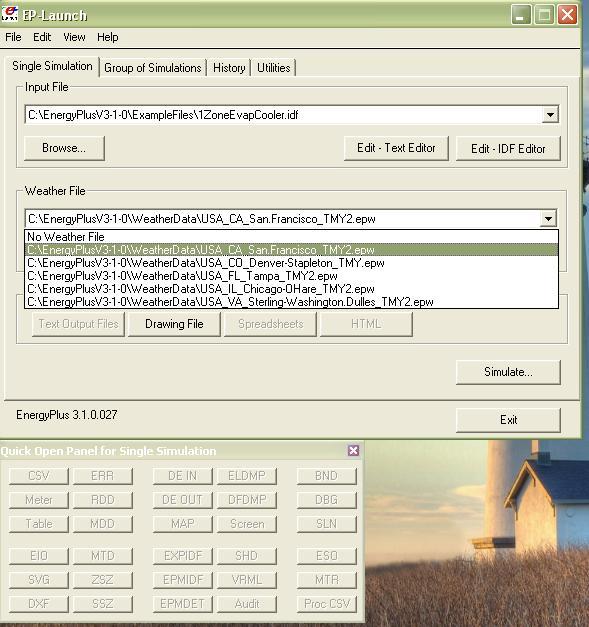The width and height of the screenshot is (589, 627).
Task: Click the SSZ quick open button
Action: pos(103,604)
